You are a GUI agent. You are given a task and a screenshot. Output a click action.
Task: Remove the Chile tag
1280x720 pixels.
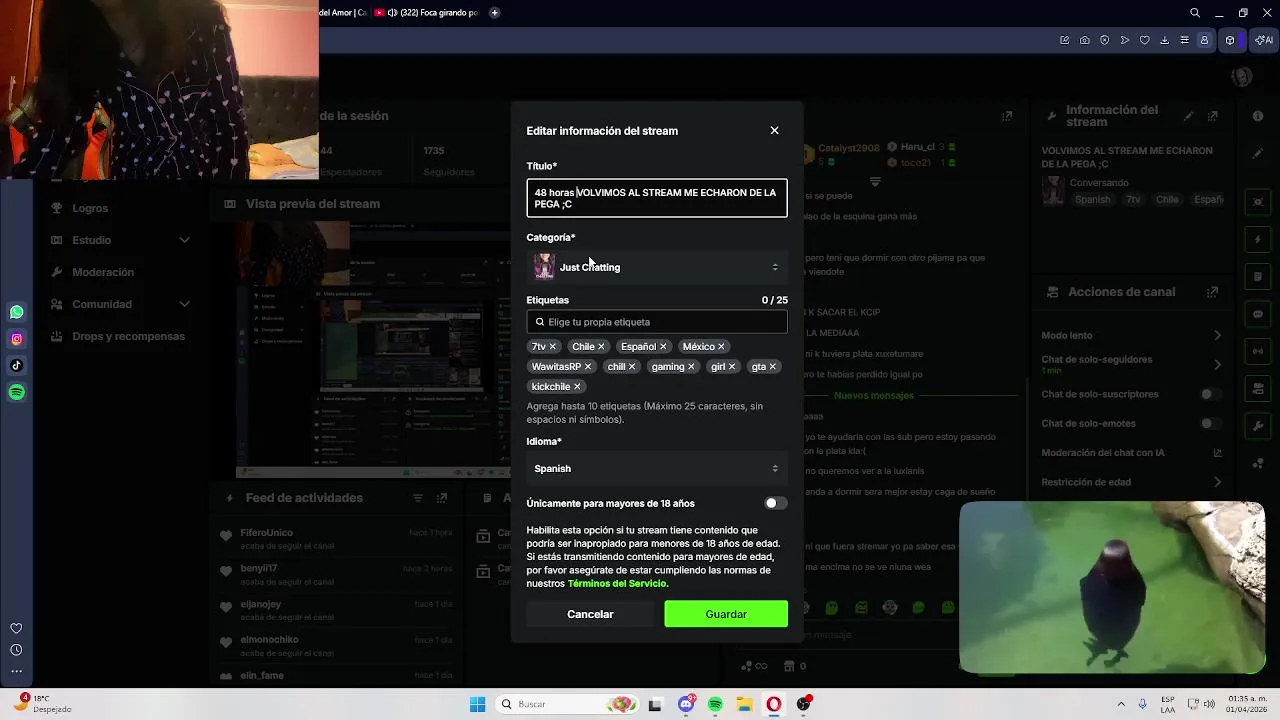point(601,347)
